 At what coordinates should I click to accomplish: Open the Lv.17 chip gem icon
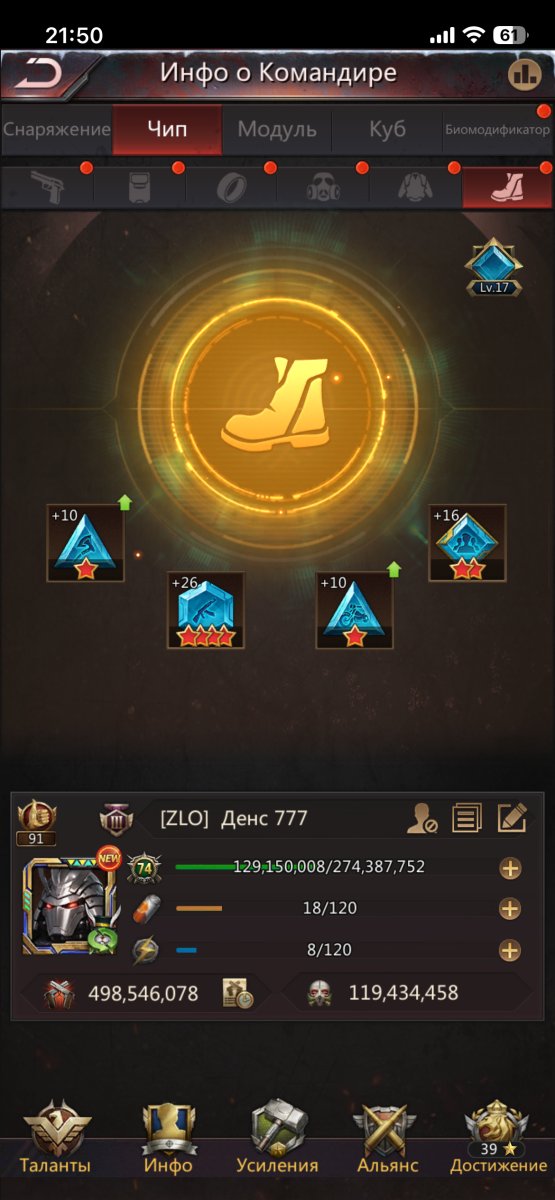493,267
